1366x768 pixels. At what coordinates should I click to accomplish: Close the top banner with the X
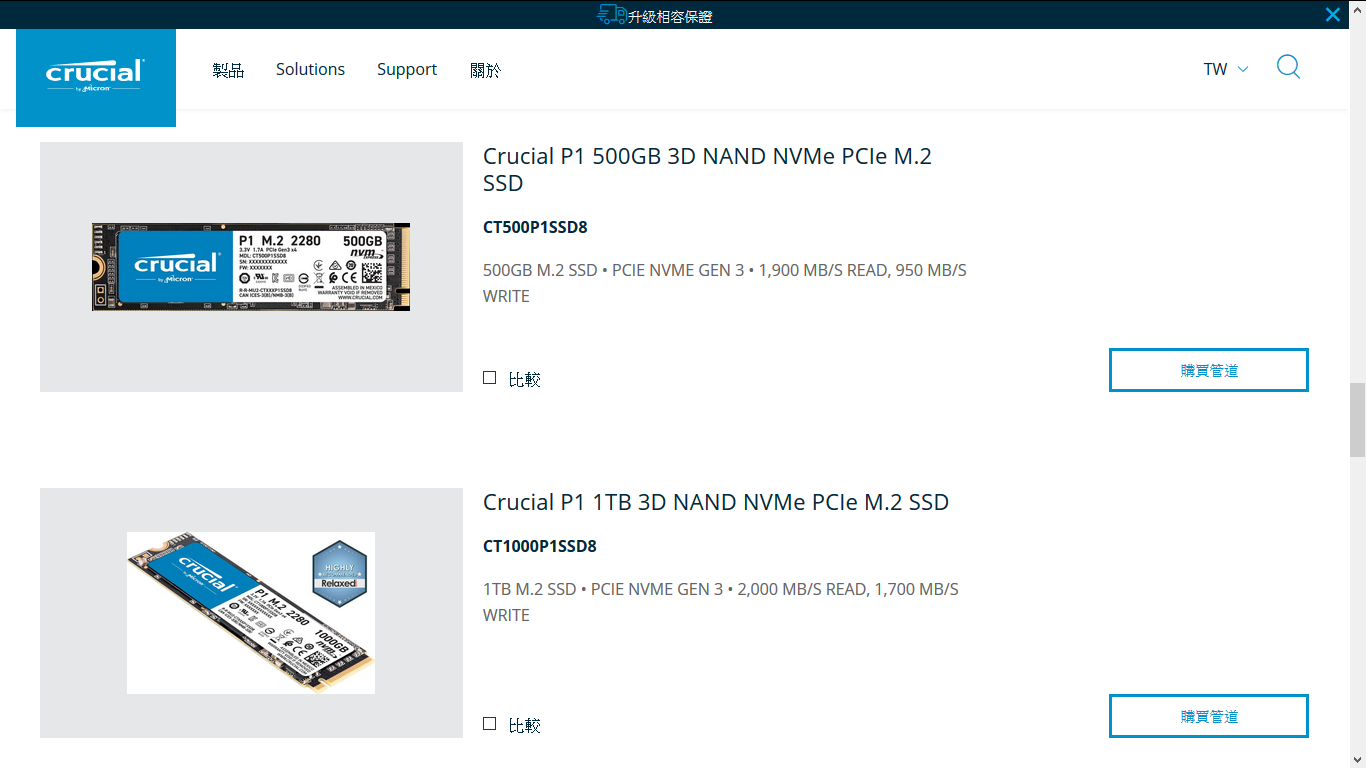click(1332, 14)
